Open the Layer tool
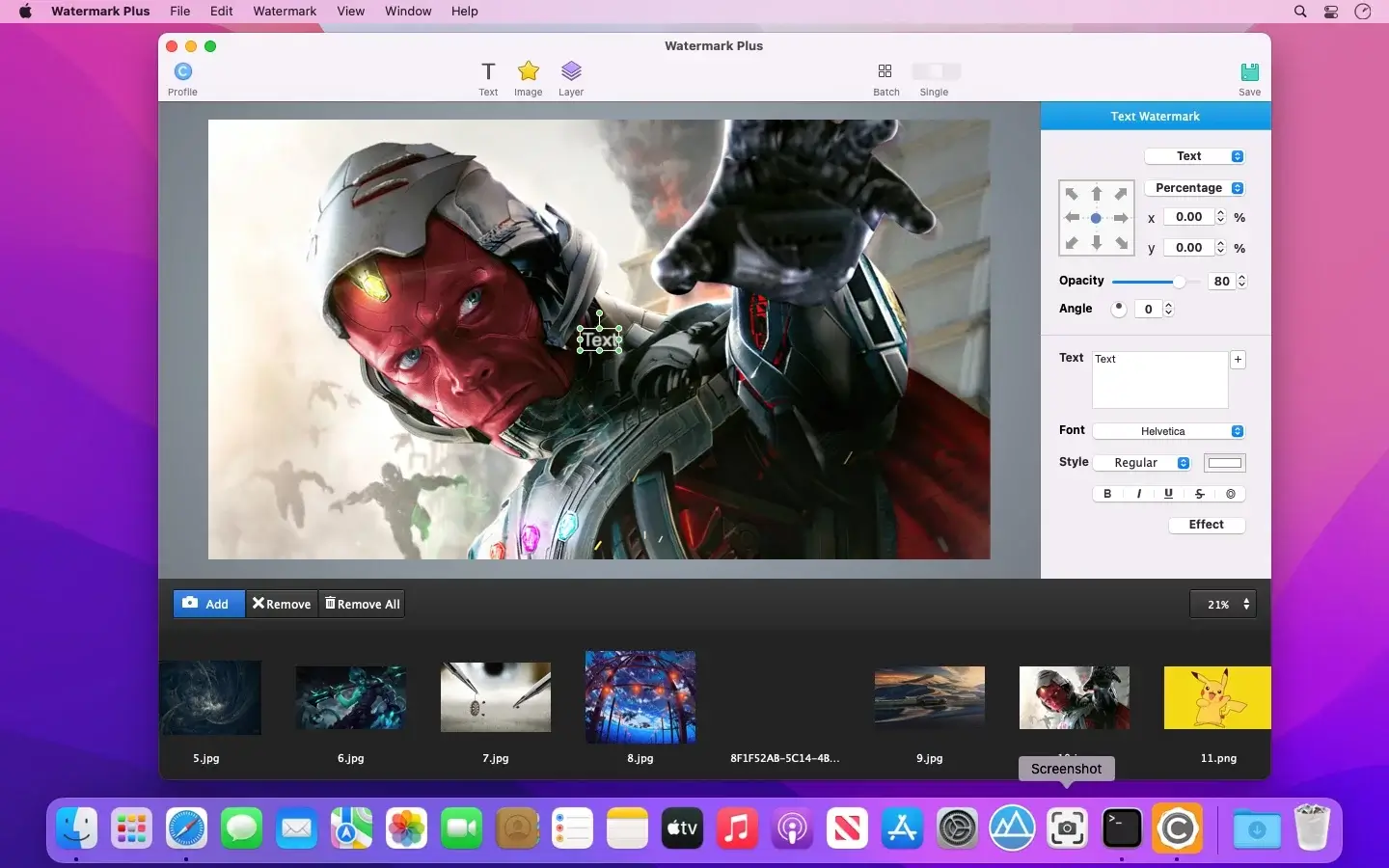The height and width of the screenshot is (868, 1389). (x=571, y=78)
